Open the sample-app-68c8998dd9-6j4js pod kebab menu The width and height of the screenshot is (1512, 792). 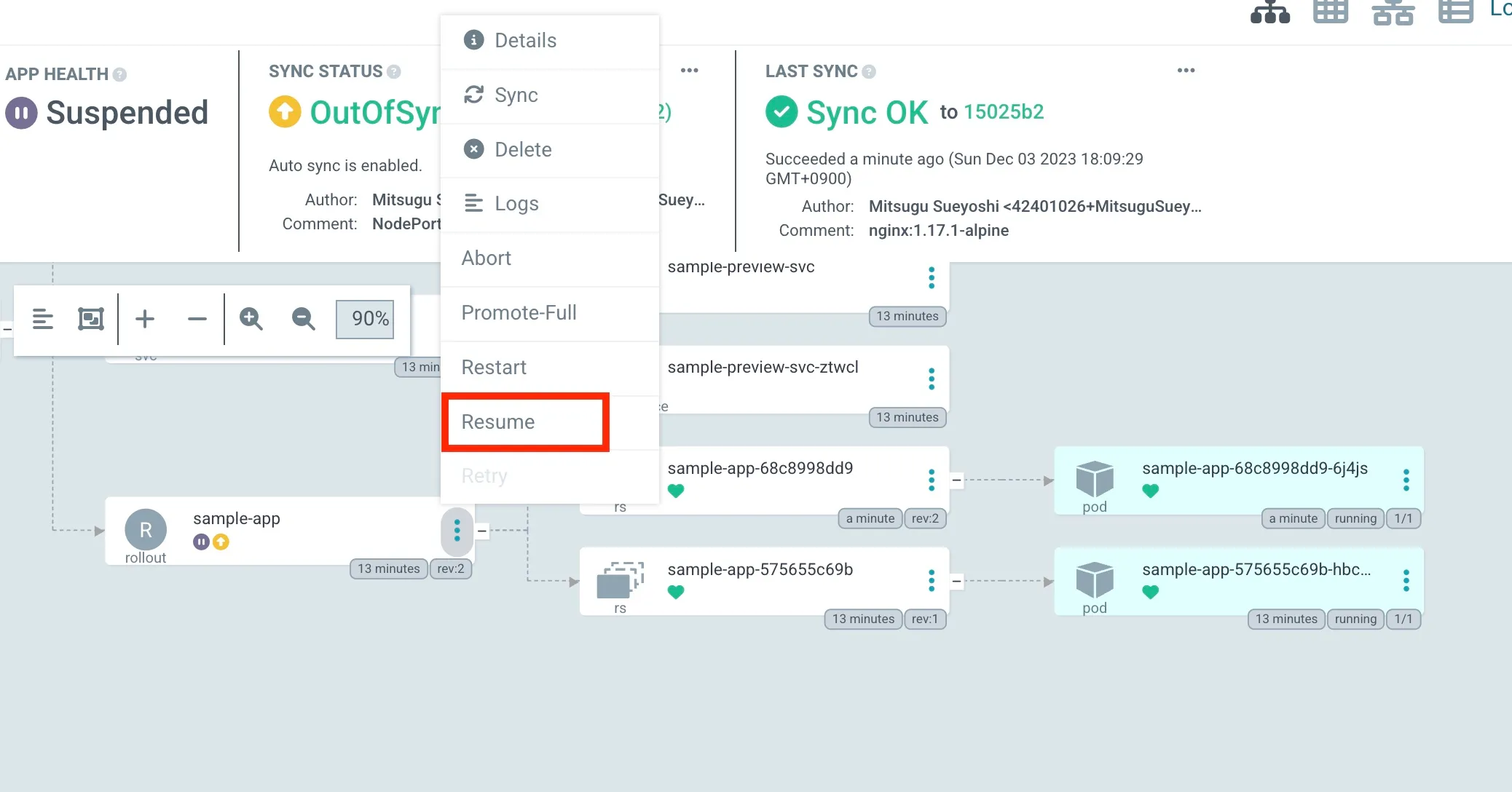coord(1406,480)
